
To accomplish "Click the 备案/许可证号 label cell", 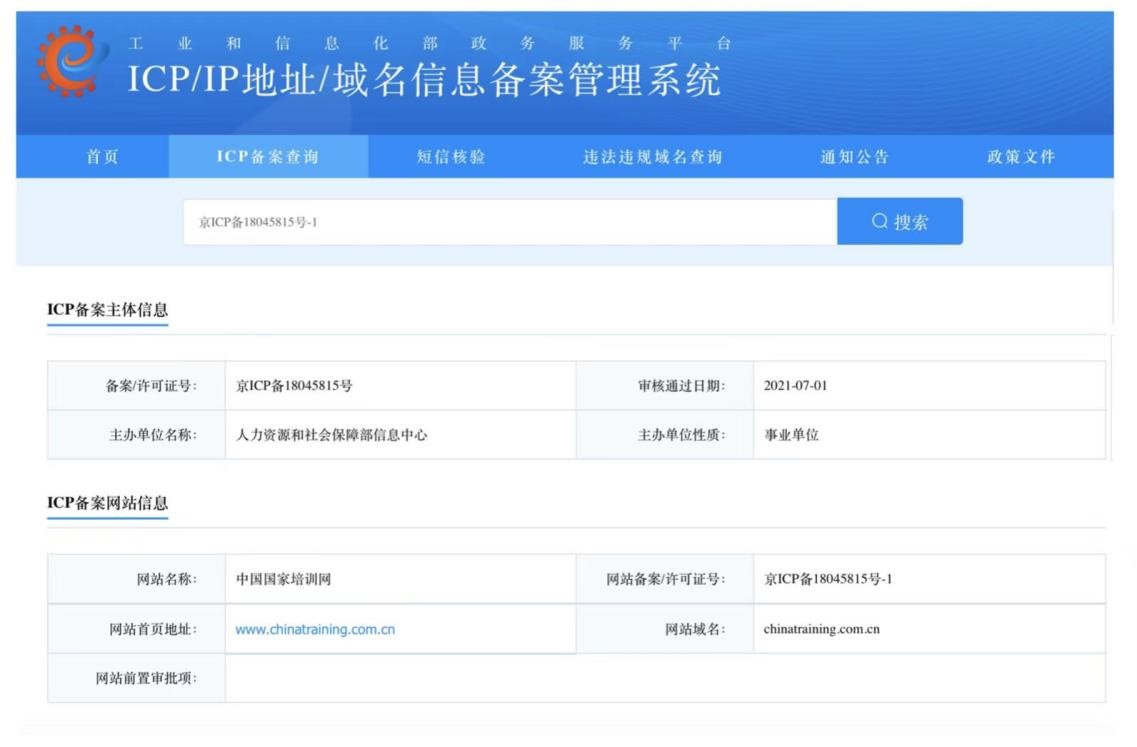I will pos(136,386).
